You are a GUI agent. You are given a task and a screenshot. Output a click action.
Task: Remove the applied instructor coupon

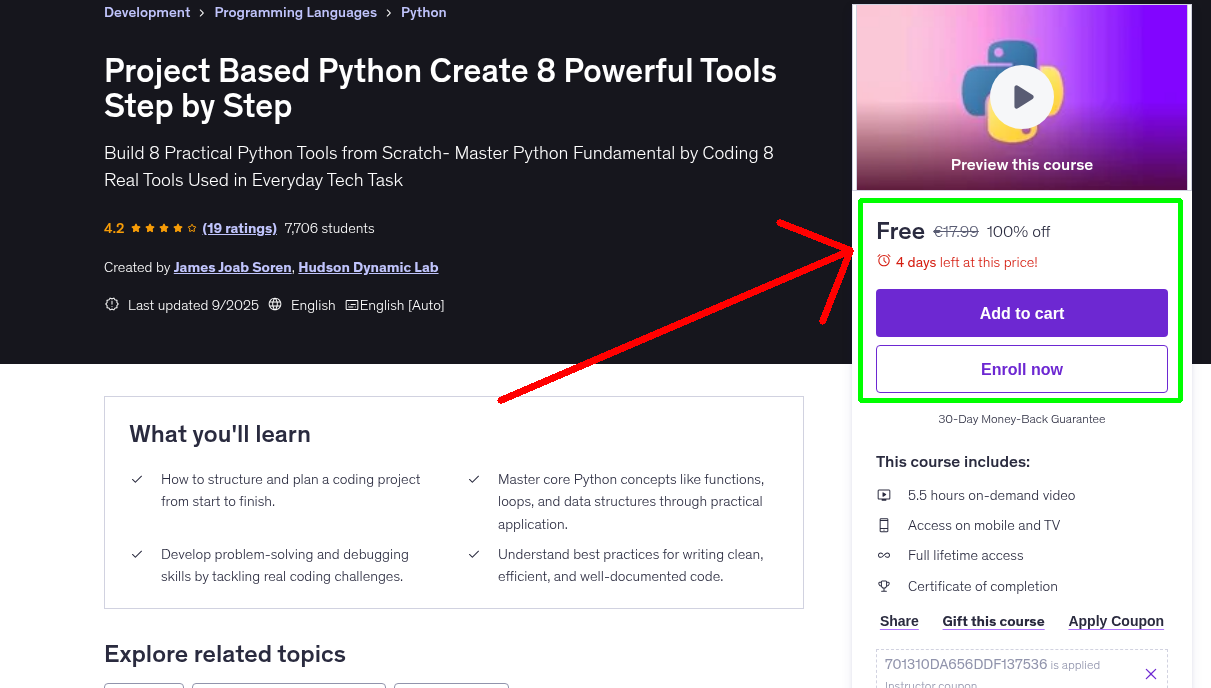tap(1150, 673)
